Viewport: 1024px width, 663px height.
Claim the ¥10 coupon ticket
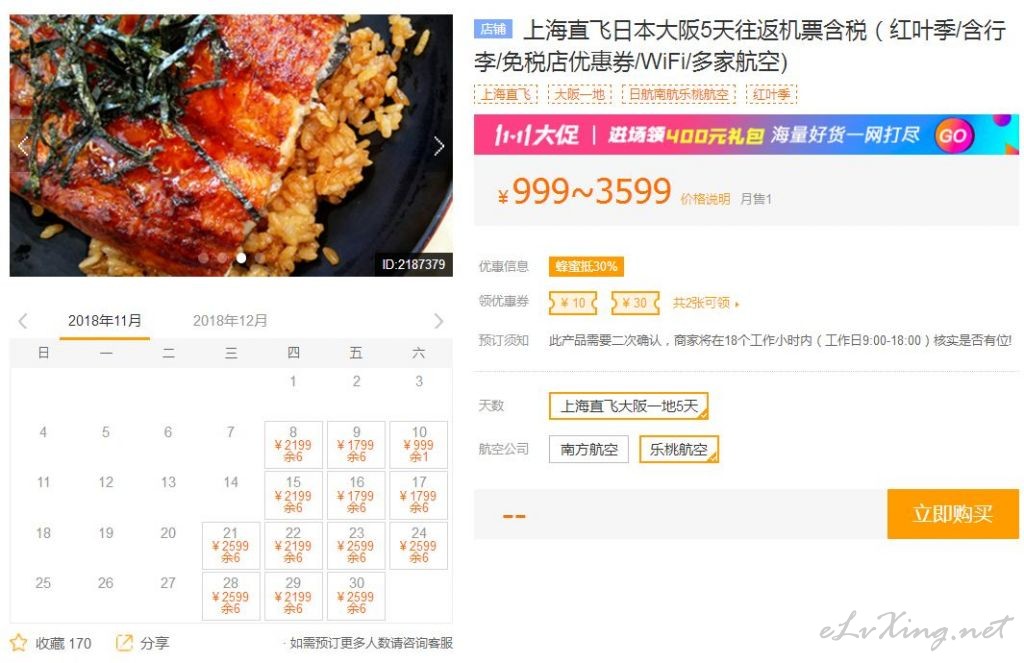point(573,303)
